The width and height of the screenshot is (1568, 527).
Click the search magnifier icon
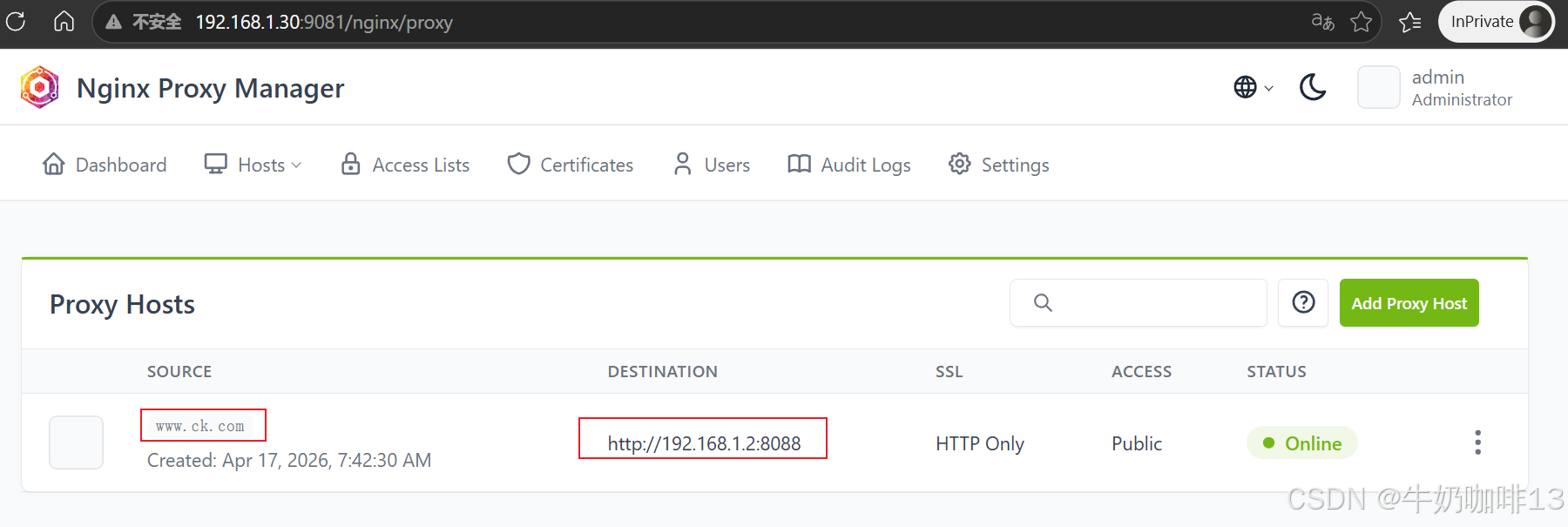point(1043,303)
